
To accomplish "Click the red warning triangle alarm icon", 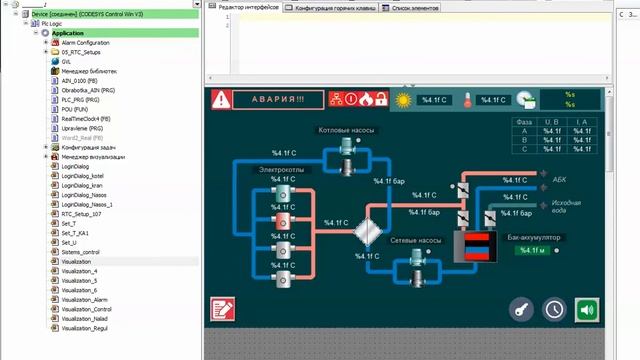I will [x=221, y=100].
